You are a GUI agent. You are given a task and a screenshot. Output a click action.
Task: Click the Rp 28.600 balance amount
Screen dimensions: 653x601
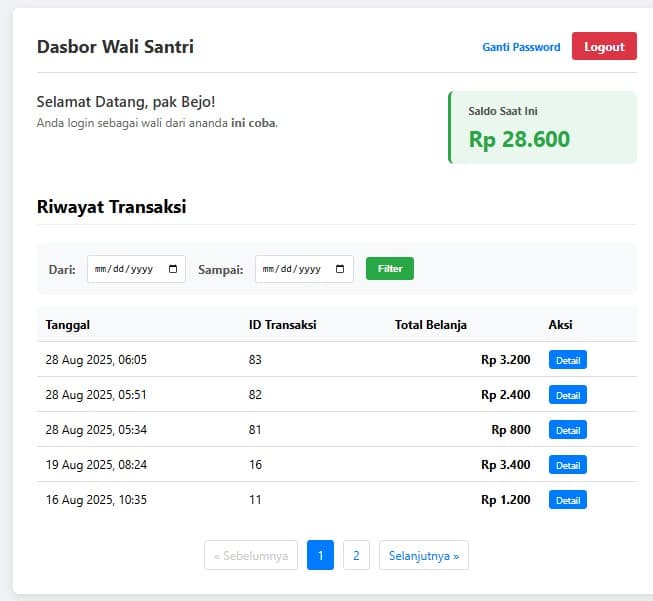click(x=519, y=139)
